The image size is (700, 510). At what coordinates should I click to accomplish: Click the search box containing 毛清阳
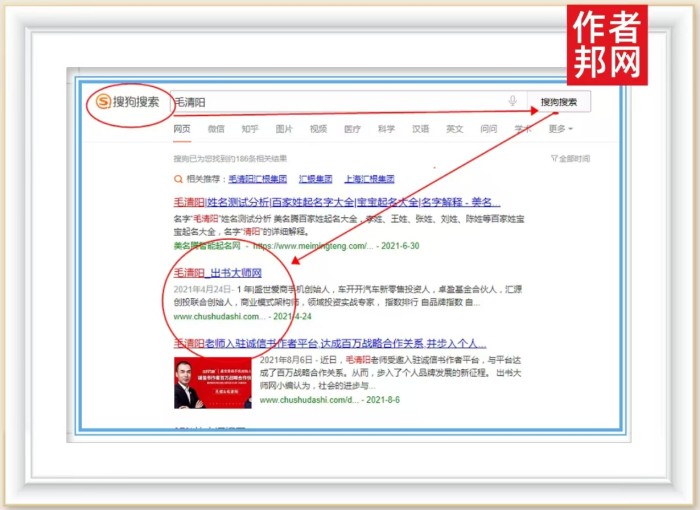tap(330, 102)
